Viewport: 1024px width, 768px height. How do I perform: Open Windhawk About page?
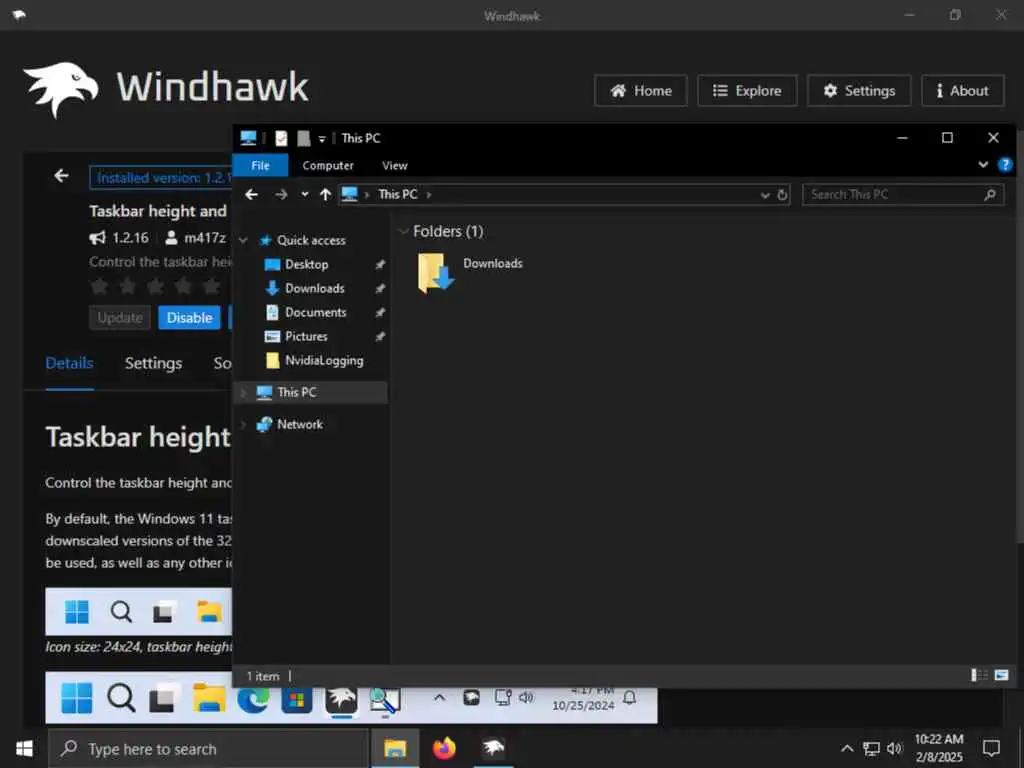(963, 91)
